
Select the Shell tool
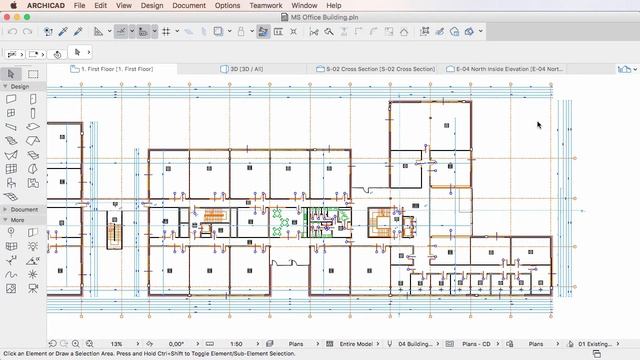coord(11,155)
